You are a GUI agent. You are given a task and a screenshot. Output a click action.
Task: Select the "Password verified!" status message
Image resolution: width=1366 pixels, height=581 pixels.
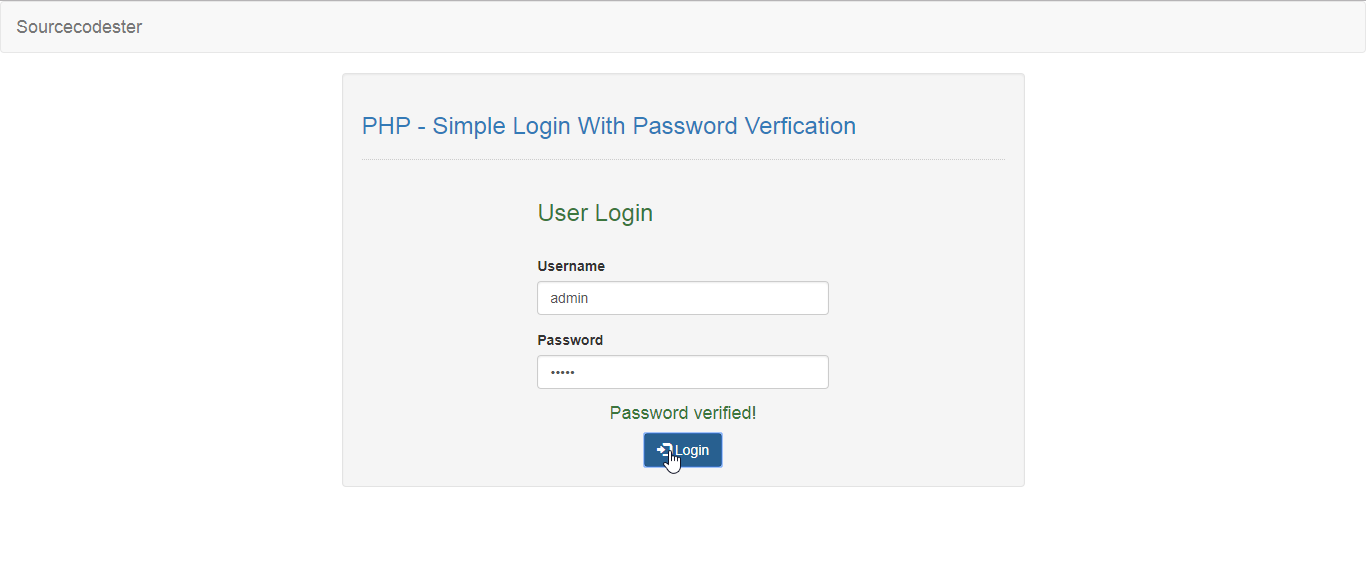click(x=683, y=413)
